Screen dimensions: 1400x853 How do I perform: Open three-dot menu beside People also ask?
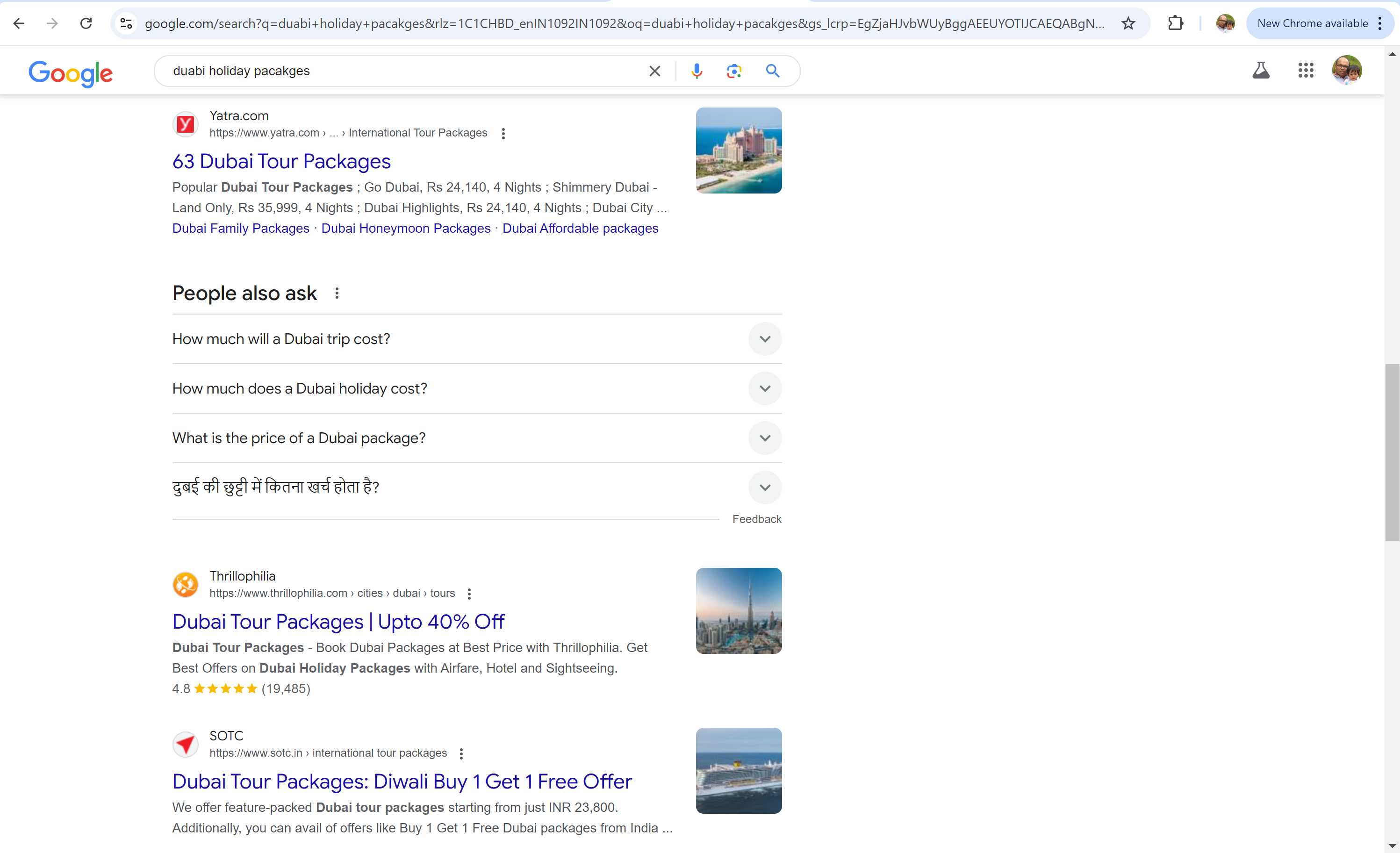click(x=337, y=293)
